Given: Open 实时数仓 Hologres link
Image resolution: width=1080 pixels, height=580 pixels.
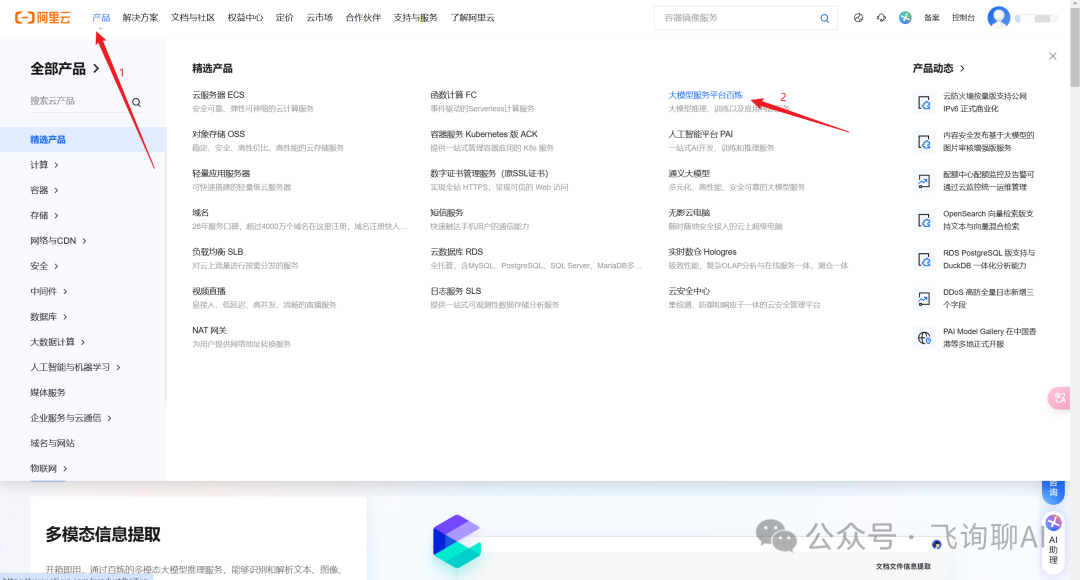Looking at the screenshot, I should click(x=703, y=252).
